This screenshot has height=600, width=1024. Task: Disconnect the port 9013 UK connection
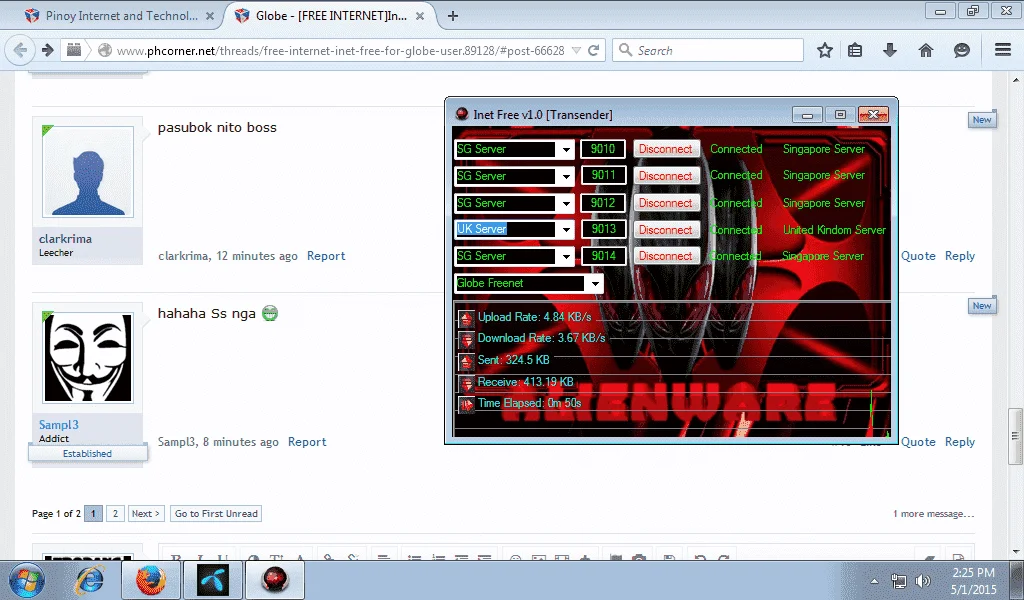pyautogui.click(x=665, y=230)
